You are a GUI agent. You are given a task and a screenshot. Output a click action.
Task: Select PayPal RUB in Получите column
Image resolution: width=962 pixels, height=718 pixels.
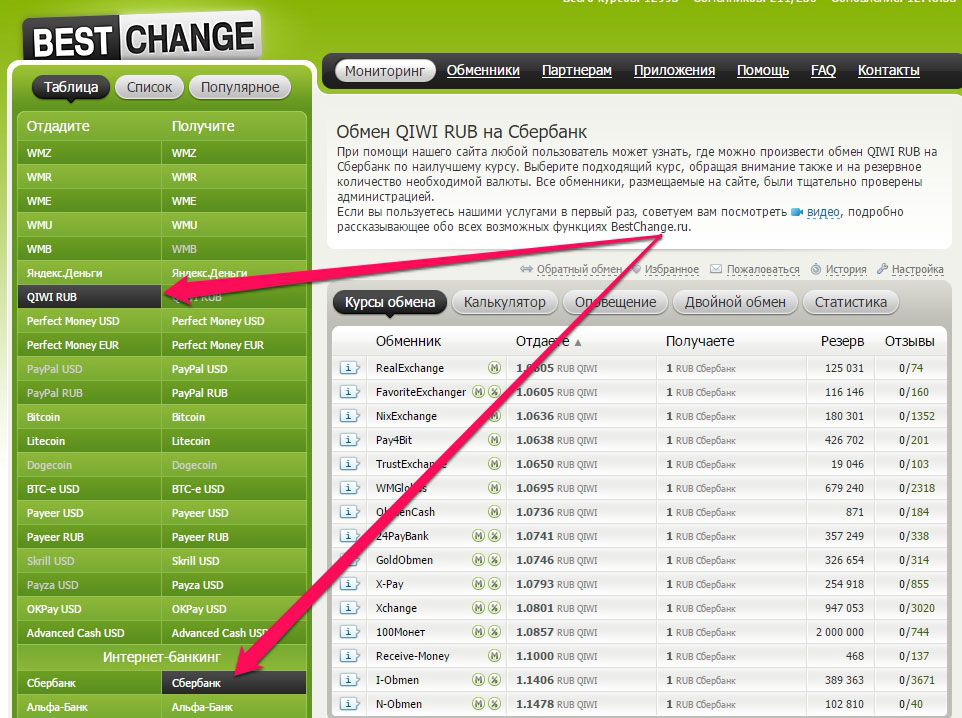coord(234,393)
